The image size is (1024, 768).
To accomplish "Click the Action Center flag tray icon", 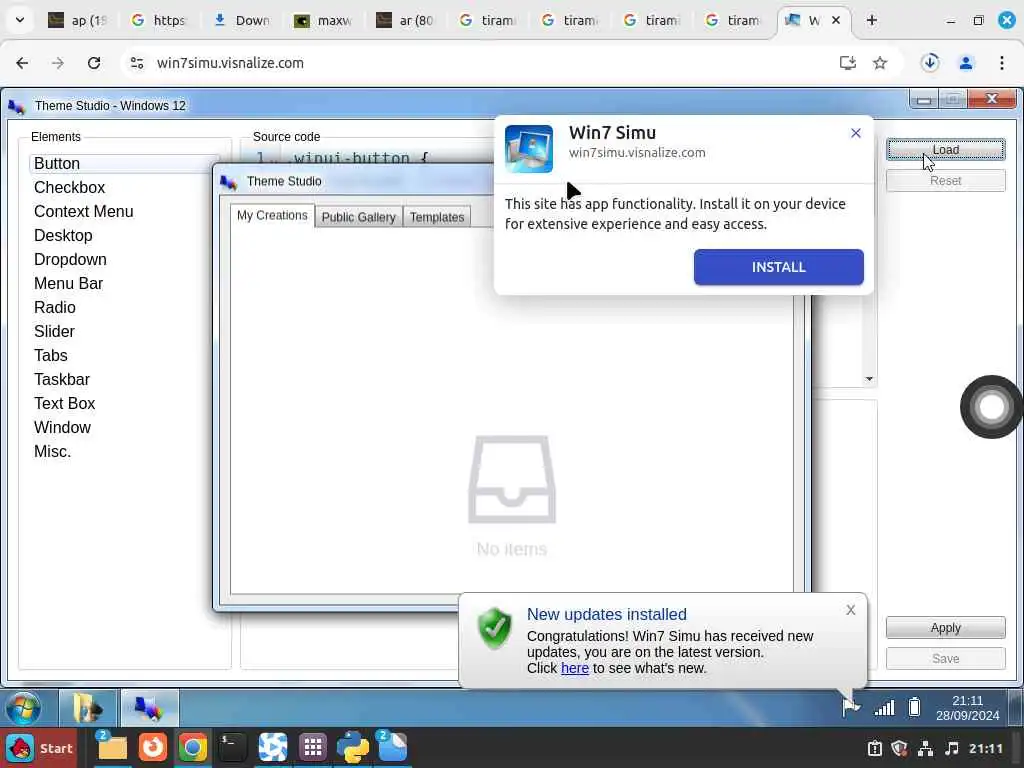I will 850,707.
